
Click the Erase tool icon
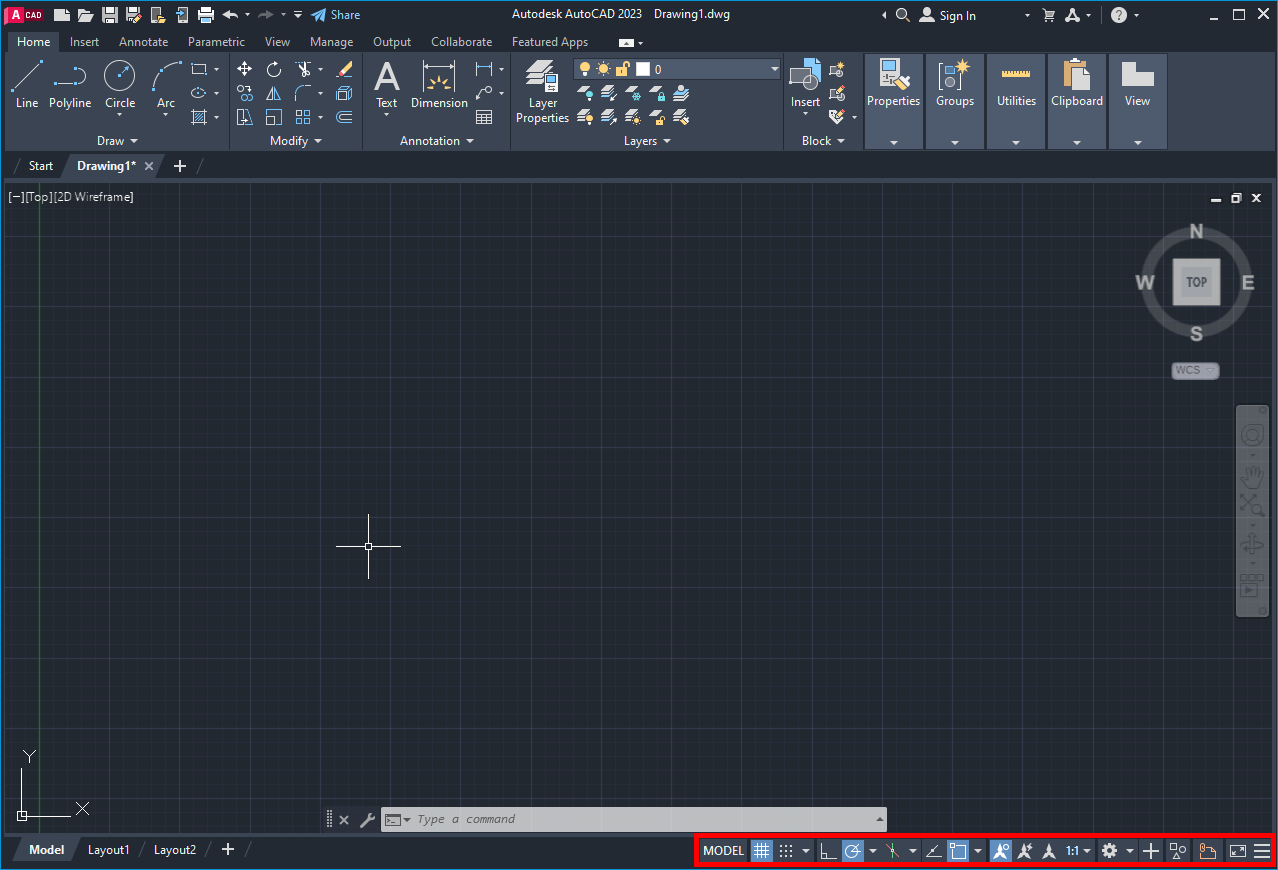coord(345,69)
